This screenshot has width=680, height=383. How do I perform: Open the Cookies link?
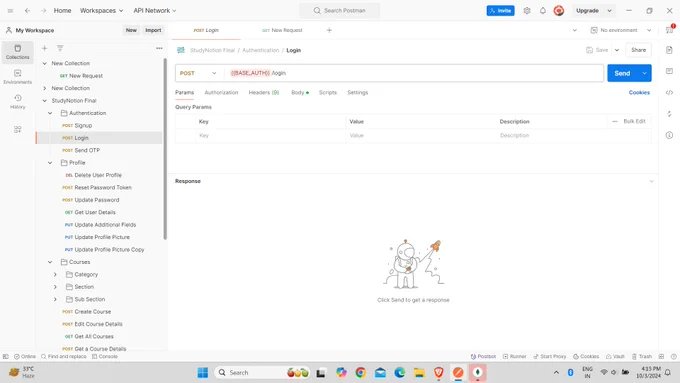[639, 92]
